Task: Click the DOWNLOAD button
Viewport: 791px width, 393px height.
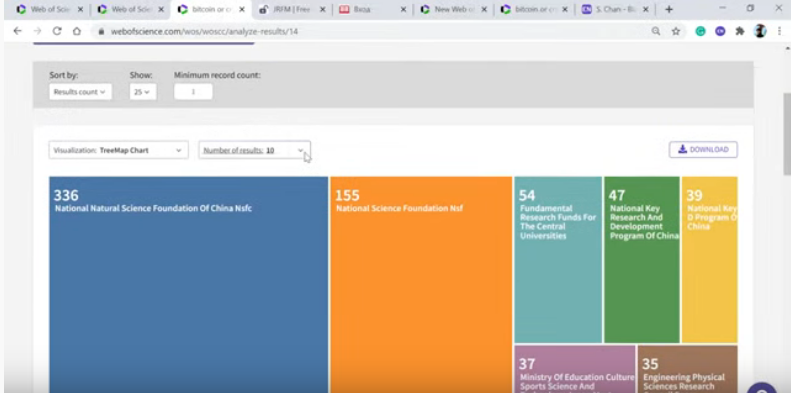Action: pos(703,149)
